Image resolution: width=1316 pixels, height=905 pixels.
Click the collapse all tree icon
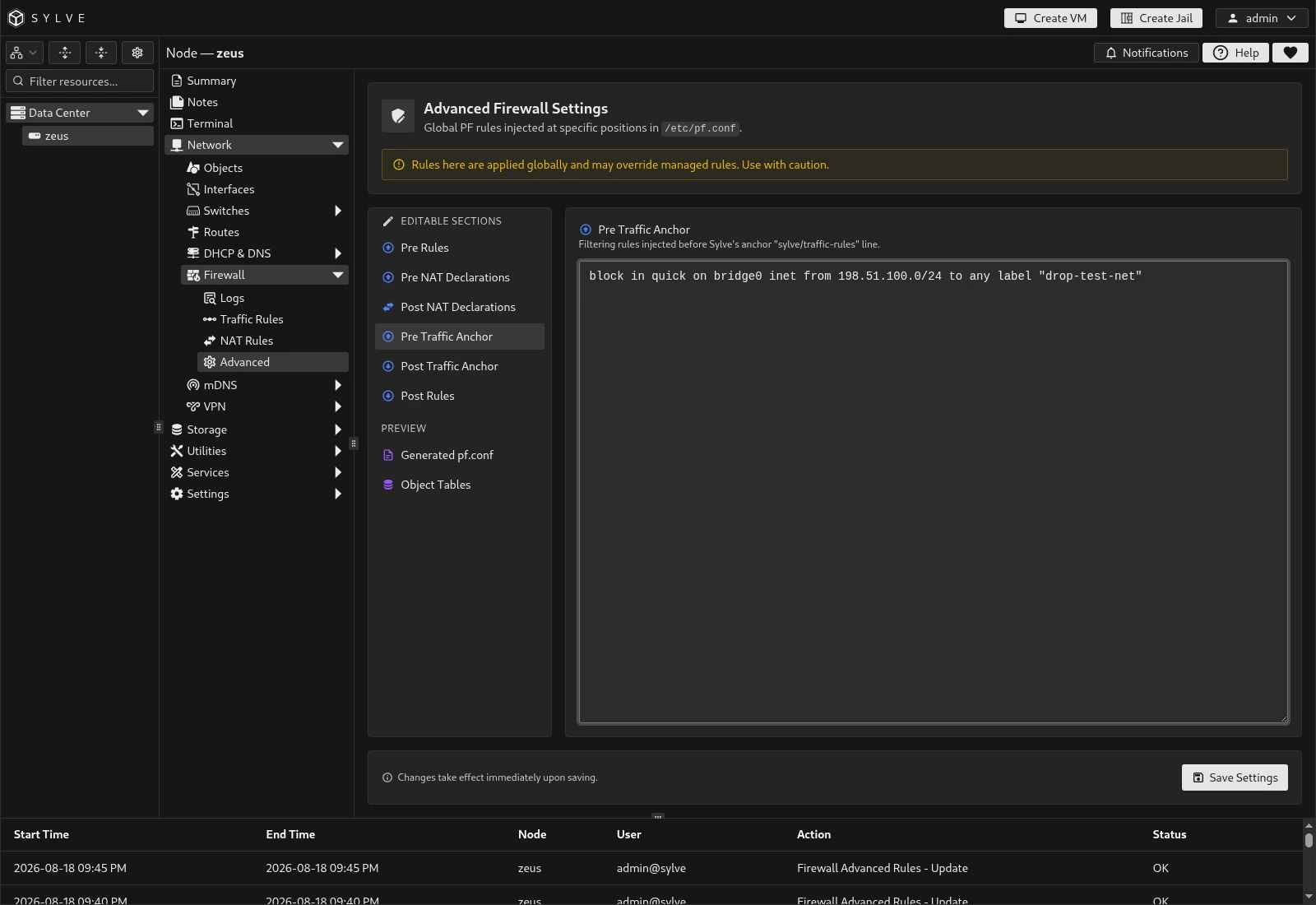101,53
